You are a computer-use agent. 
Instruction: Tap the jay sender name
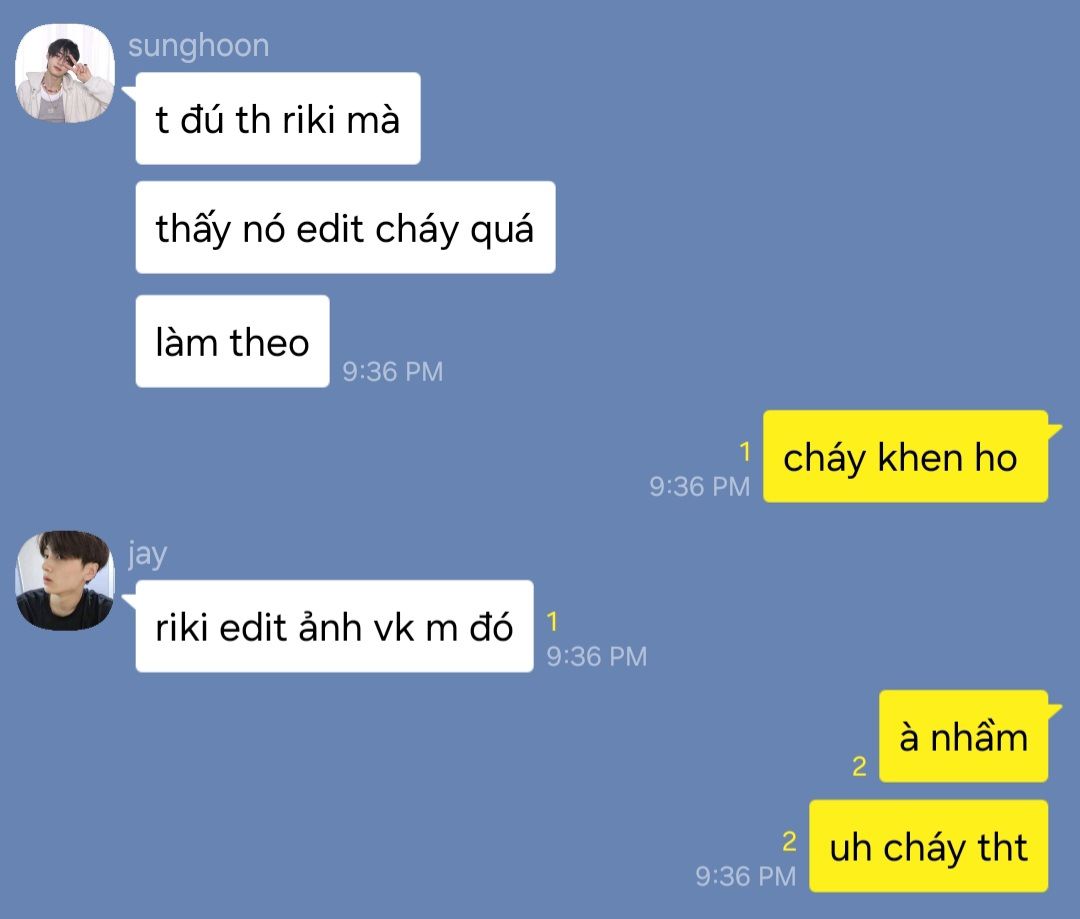[147, 554]
